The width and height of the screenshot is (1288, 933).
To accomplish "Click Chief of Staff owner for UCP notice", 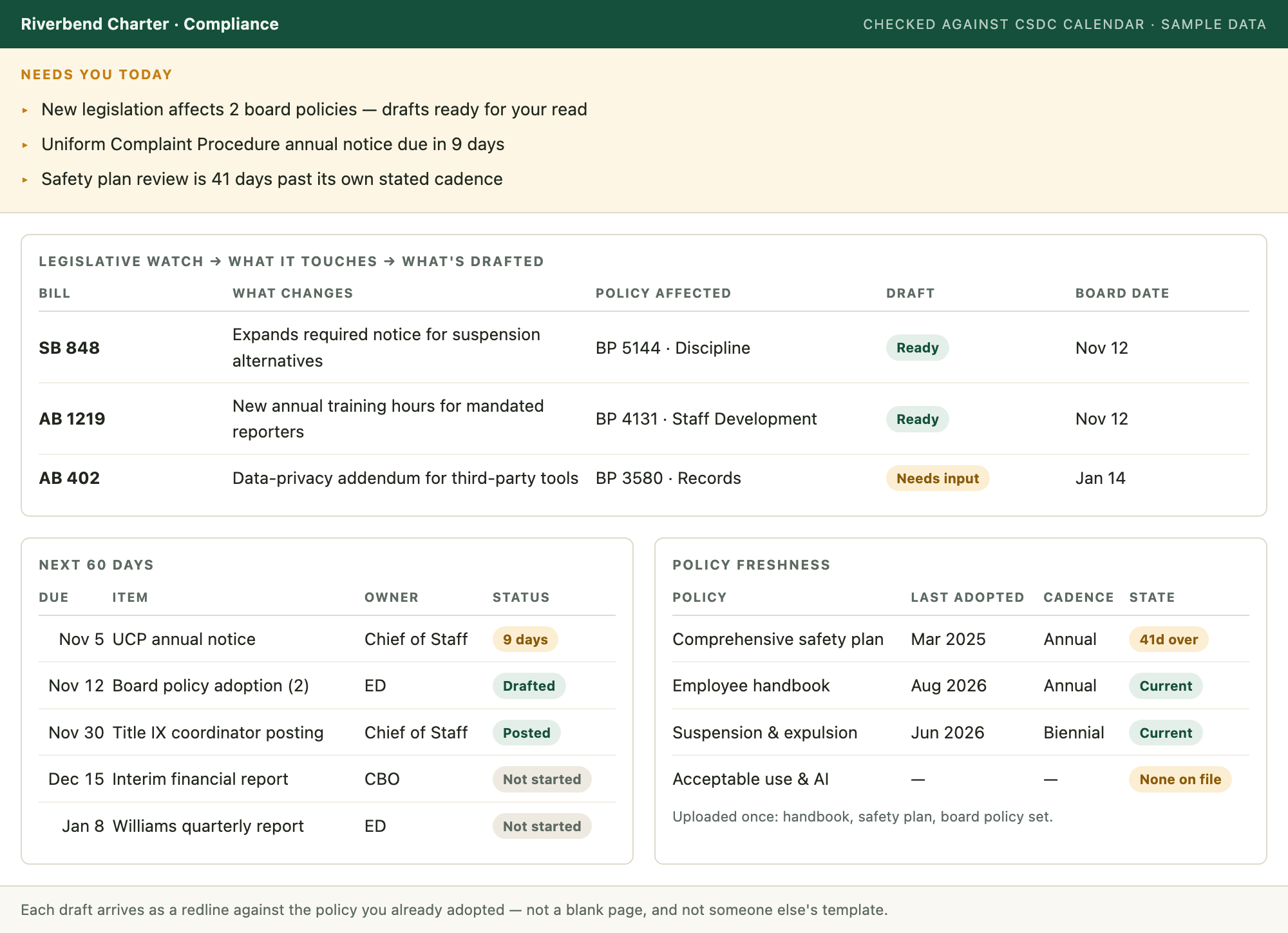I will 416,639.
